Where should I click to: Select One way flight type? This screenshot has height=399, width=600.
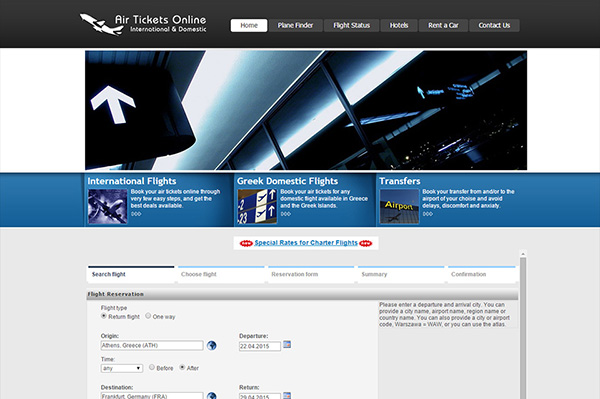pyautogui.click(x=148, y=316)
